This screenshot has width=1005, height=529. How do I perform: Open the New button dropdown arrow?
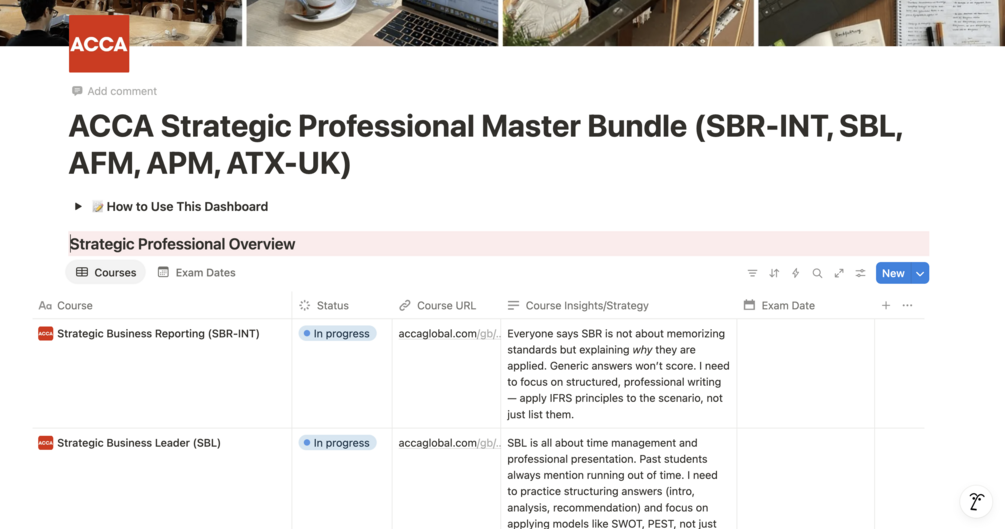click(x=920, y=273)
